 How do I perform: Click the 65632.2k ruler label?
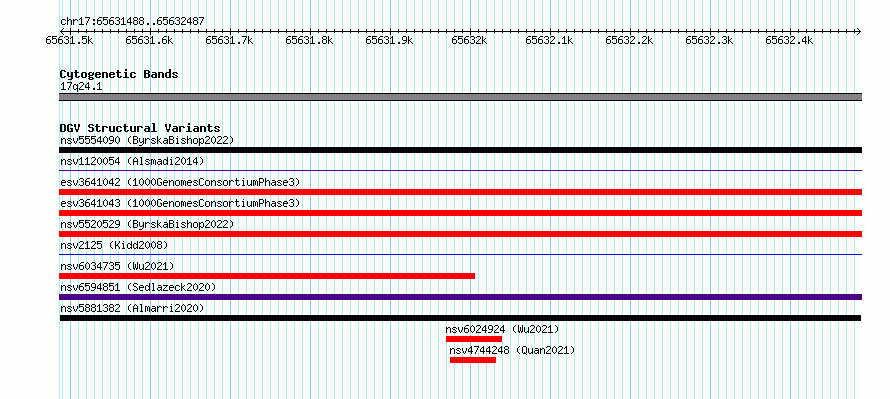[x=629, y=40]
